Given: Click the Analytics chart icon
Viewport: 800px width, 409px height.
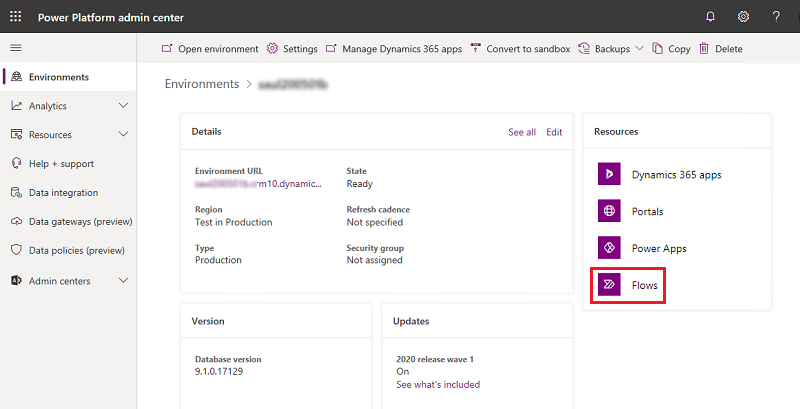Looking at the screenshot, I should (x=17, y=106).
